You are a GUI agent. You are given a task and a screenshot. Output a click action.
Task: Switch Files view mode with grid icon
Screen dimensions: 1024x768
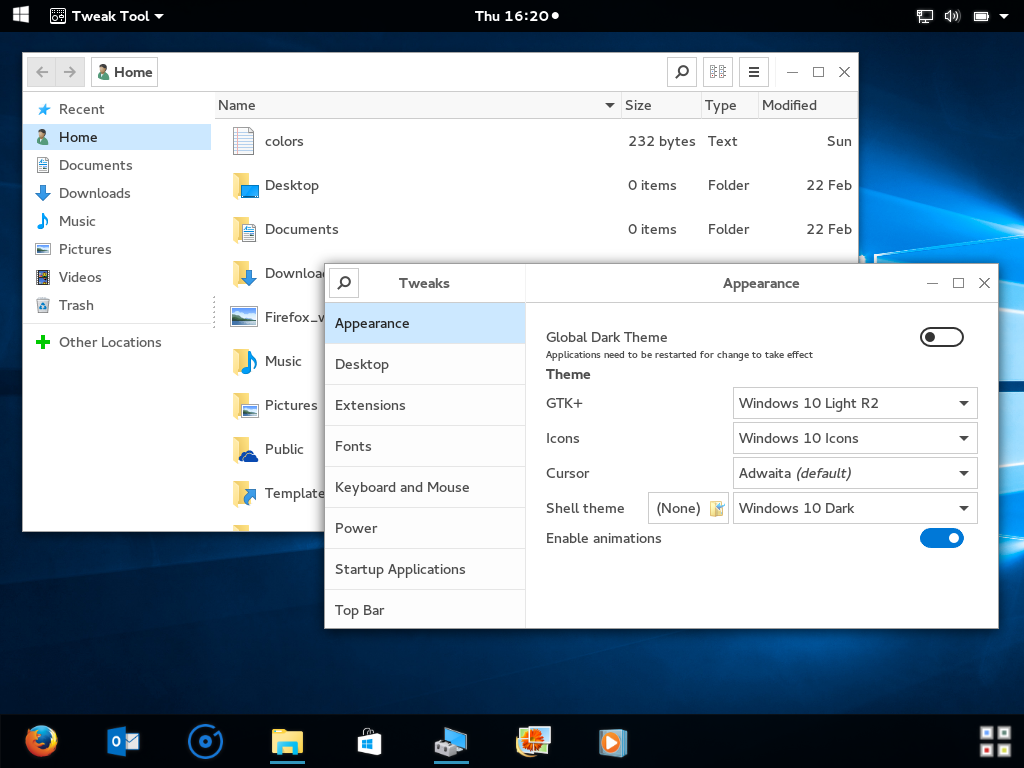[718, 72]
